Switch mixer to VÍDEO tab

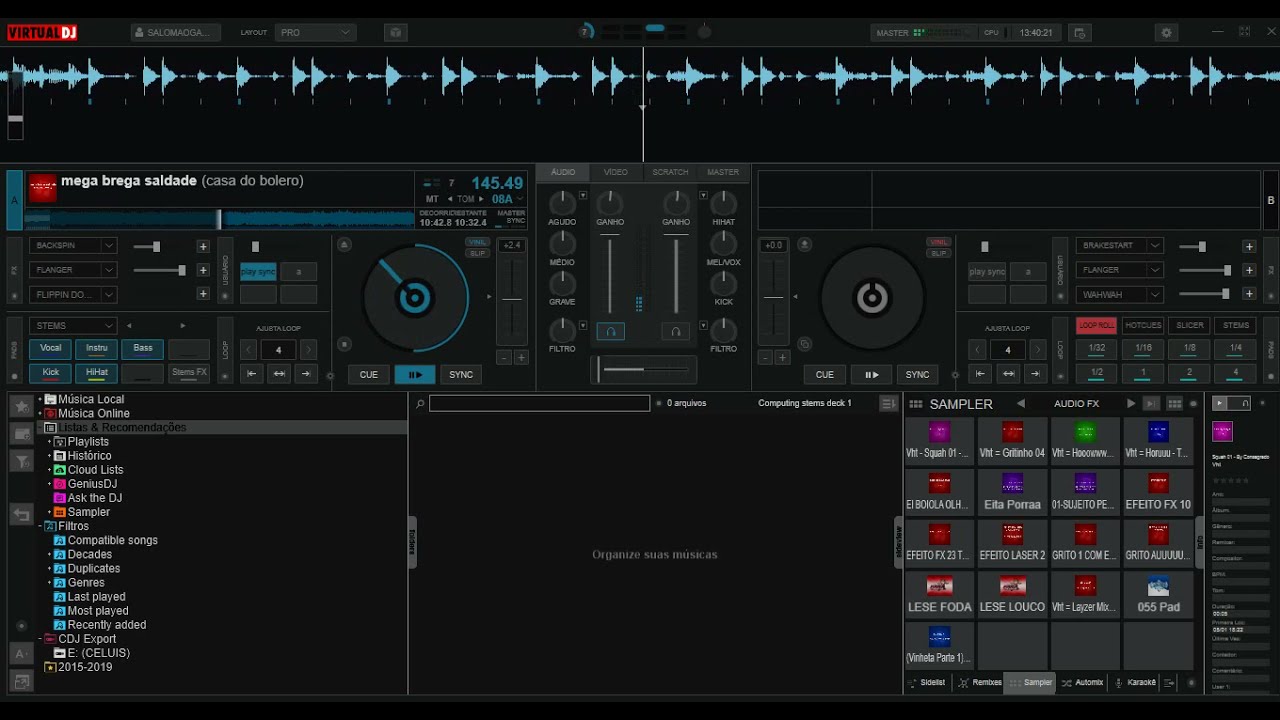click(615, 172)
